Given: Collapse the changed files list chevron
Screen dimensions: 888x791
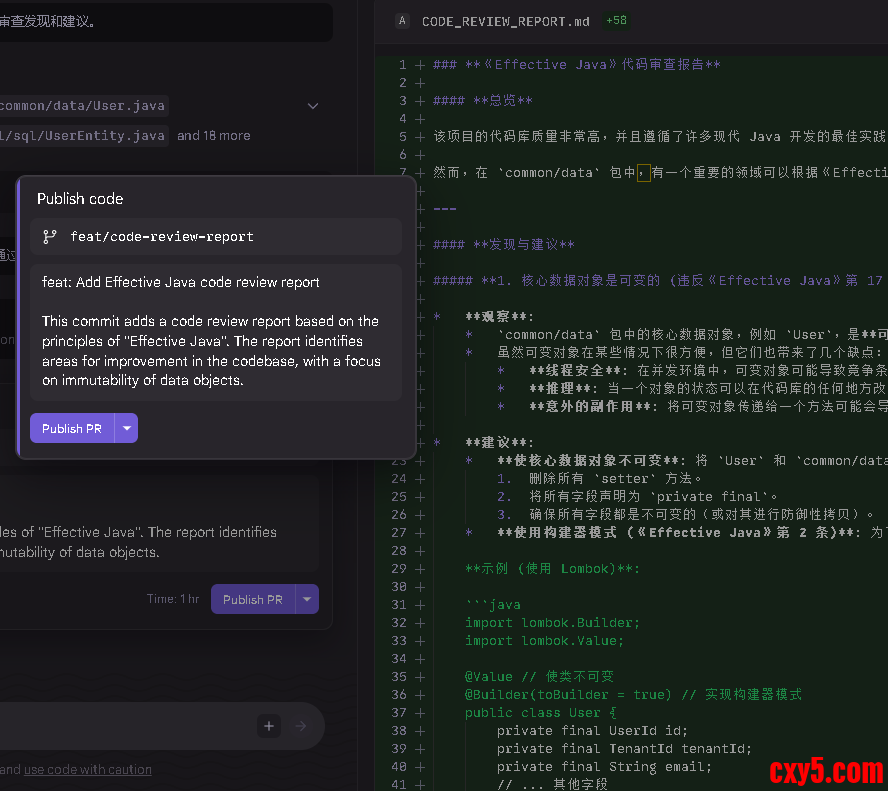Looking at the screenshot, I should point(313,106).
